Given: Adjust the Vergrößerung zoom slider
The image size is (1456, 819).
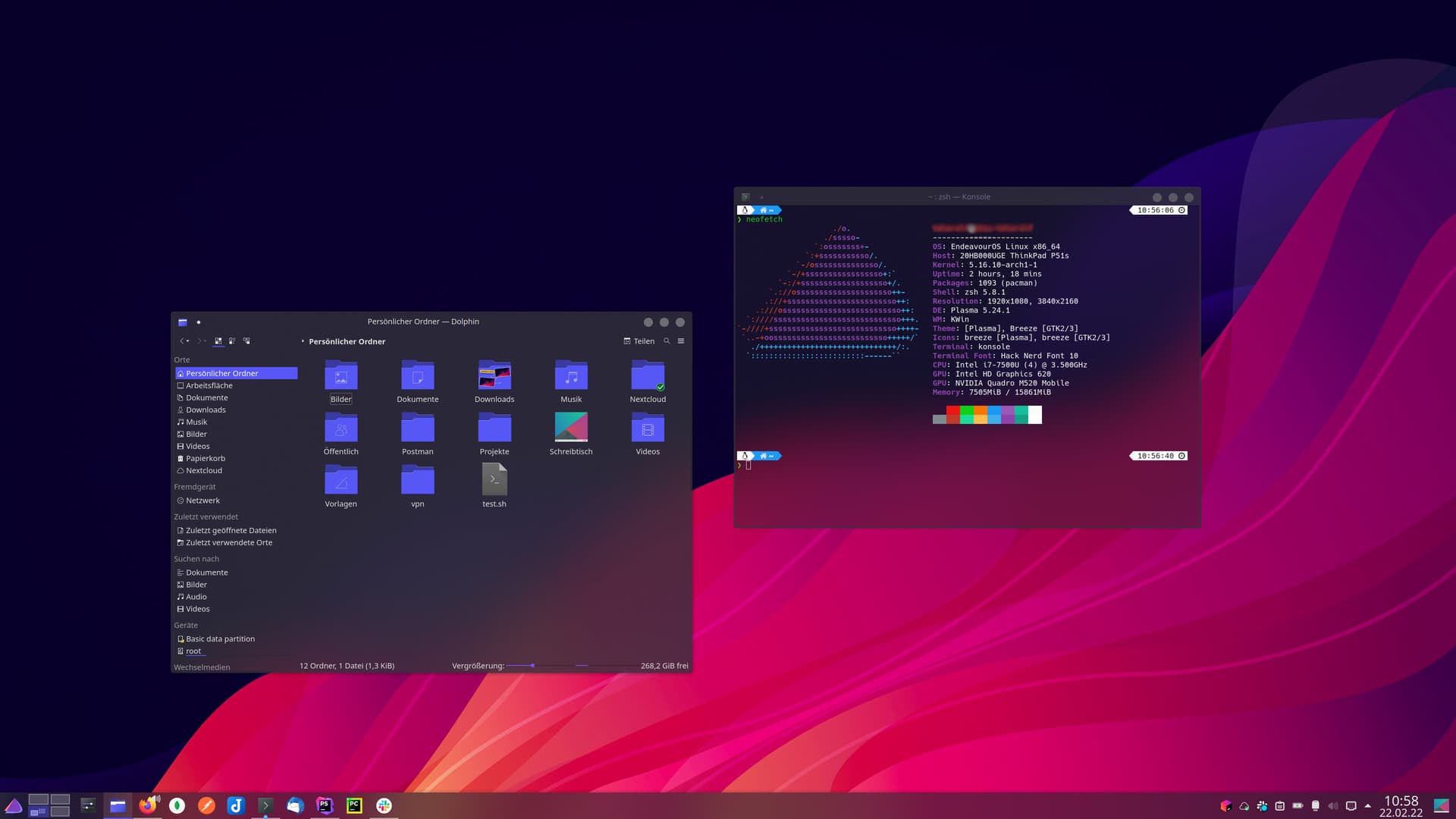Looking at the screenshot, I should click(533, 665).
